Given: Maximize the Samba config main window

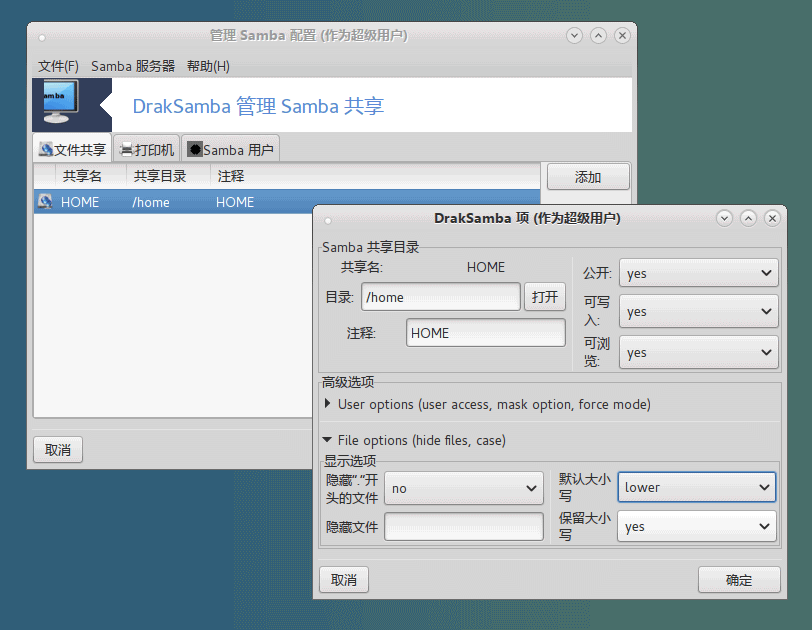Looking at the screenshot, I should tap(598, 36).
